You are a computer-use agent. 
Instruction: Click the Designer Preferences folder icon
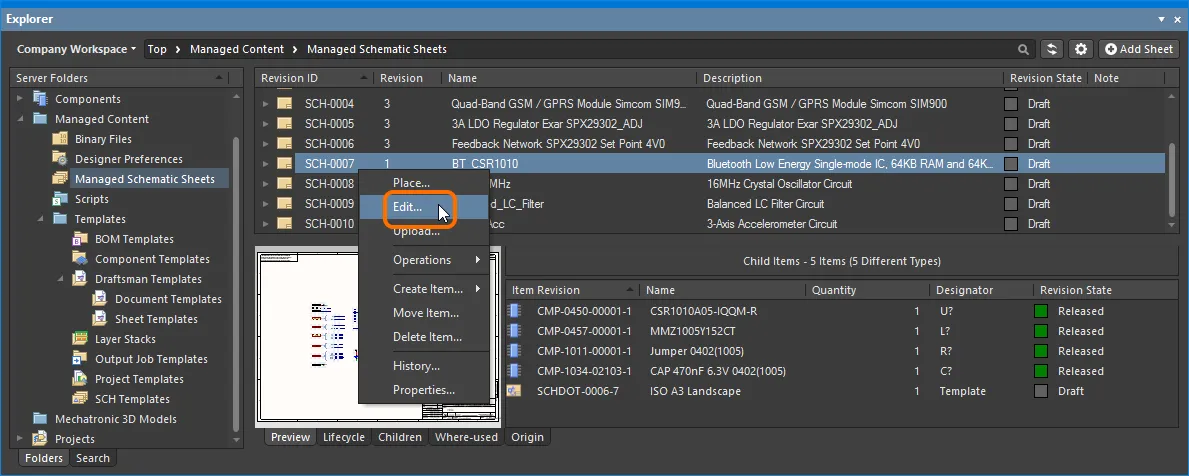(x=60, y=159)
